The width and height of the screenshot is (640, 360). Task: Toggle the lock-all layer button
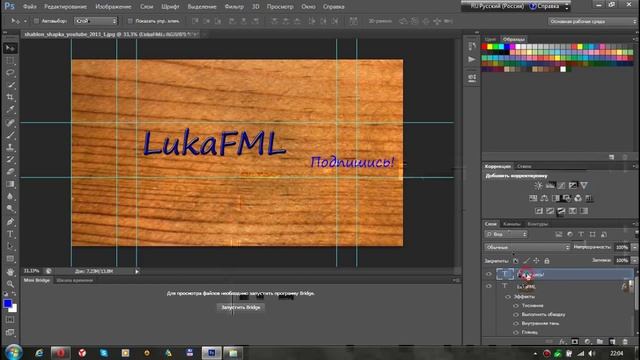point(547,260)
